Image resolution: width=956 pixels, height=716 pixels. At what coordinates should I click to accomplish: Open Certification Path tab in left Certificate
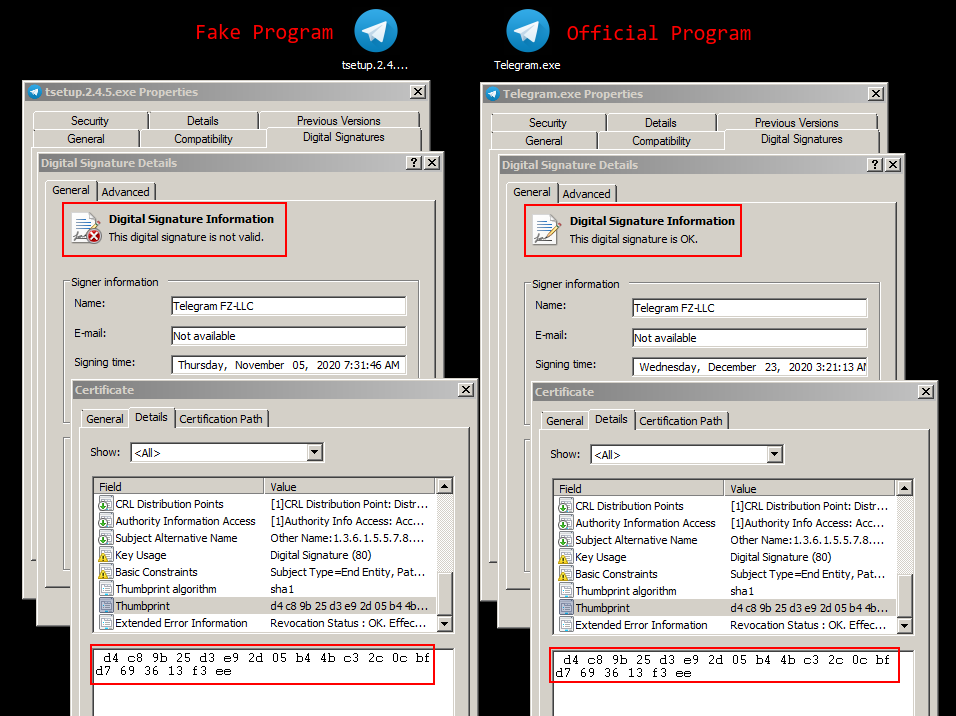[x=221, y=419]
